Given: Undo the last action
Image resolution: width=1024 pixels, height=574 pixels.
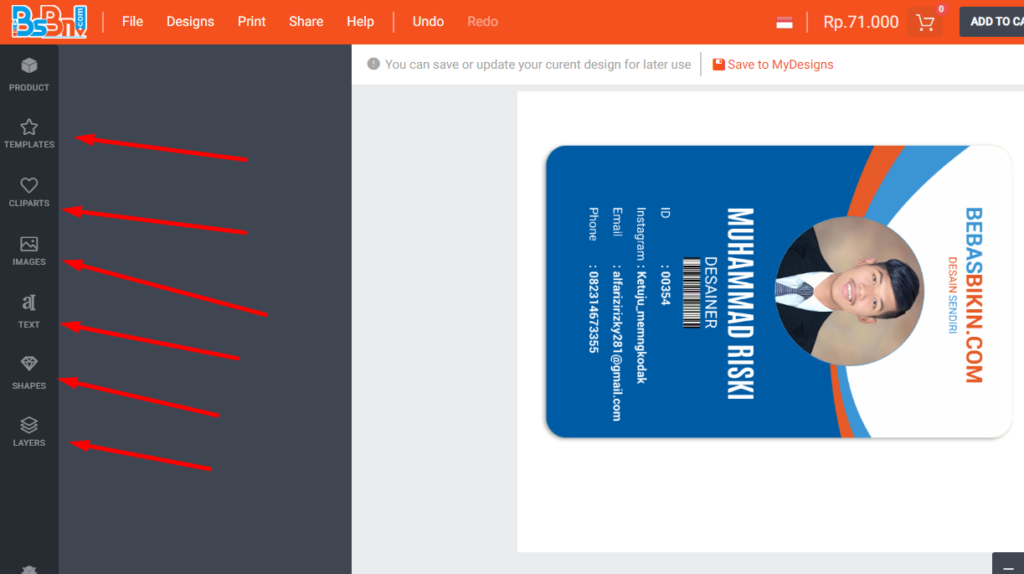Looking at the screenshot, I should [x=428, y=22].
